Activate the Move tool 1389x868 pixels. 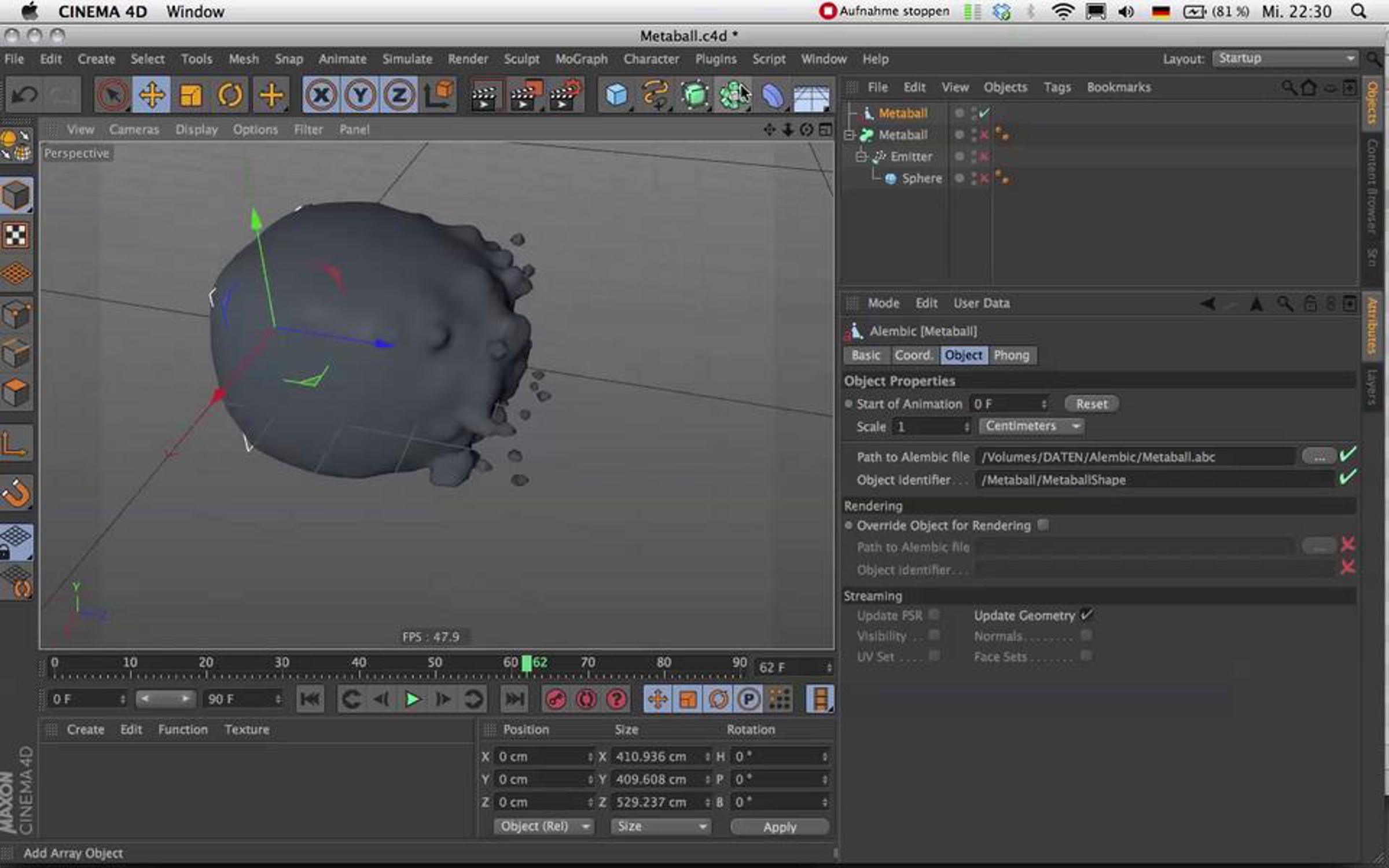[152, 95]
